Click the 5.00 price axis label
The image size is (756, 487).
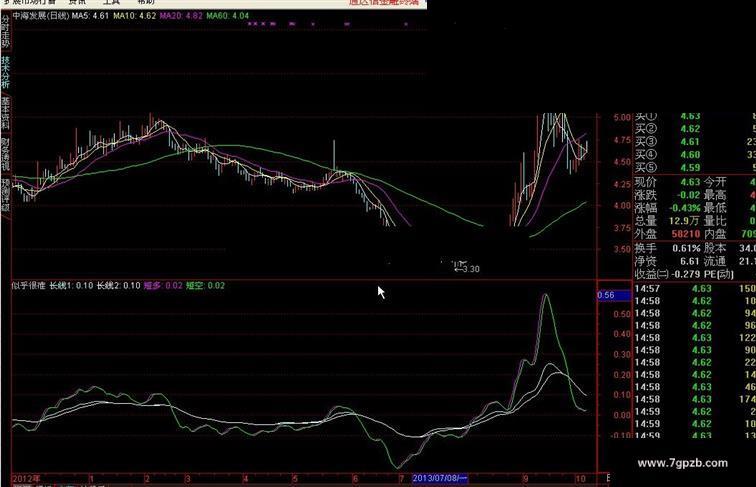[622, 118]
